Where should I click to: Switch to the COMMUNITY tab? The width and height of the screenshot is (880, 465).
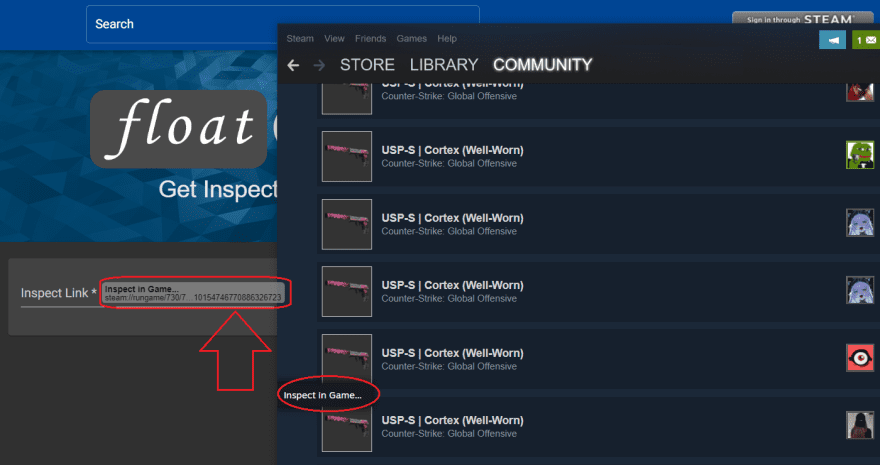coord(543,65)
